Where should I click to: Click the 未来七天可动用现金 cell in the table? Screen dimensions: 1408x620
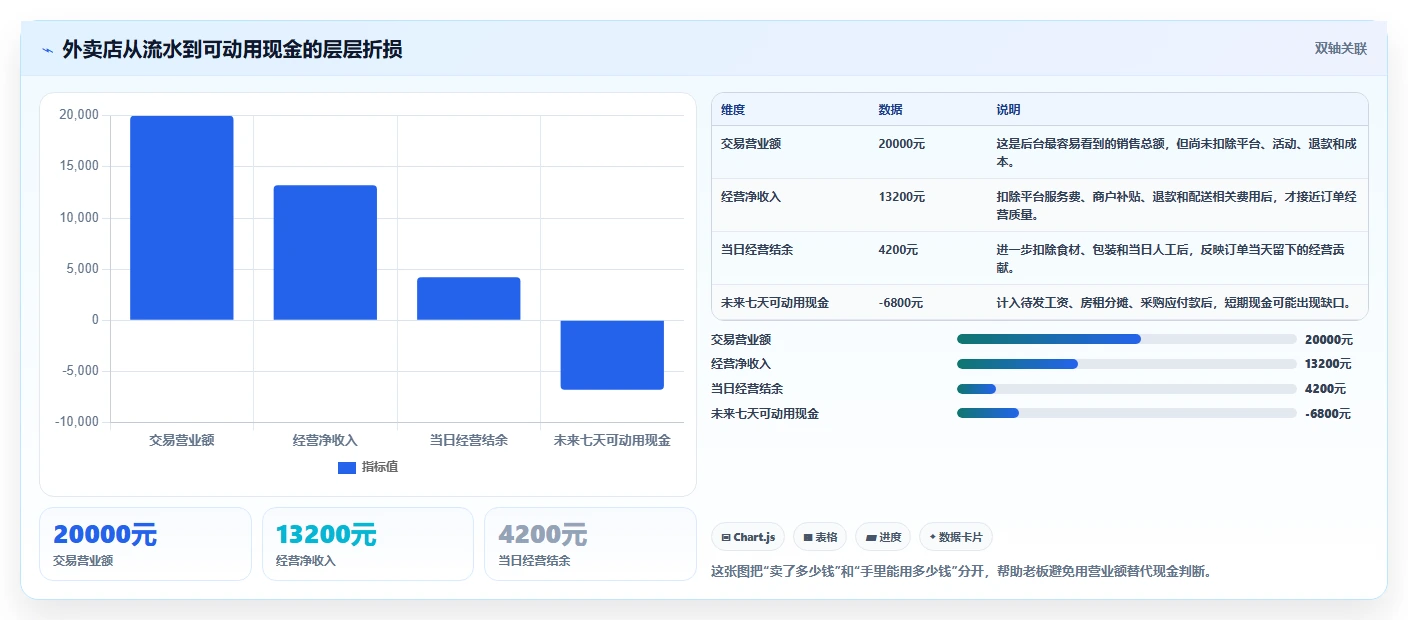click(x=775, y=303)
